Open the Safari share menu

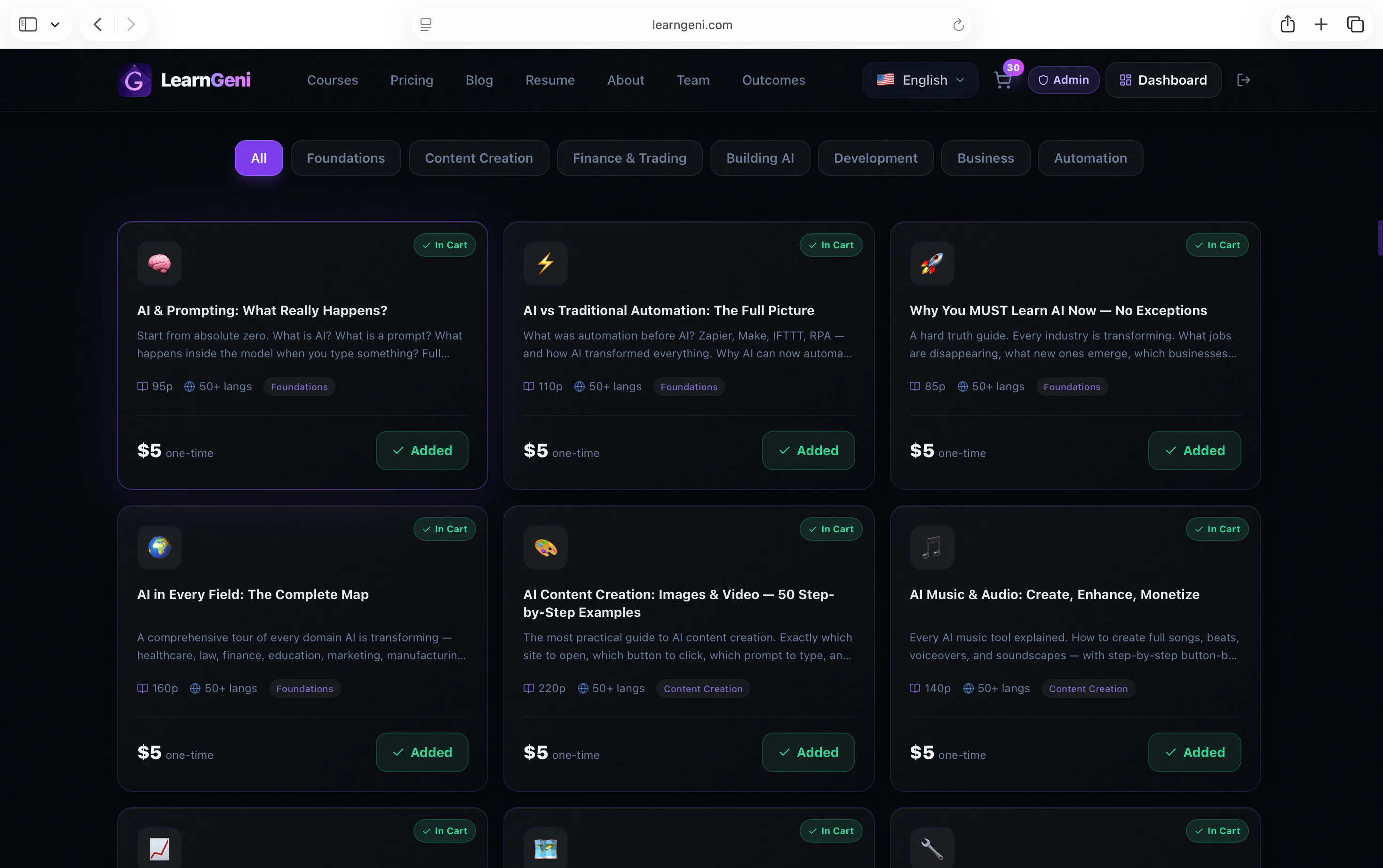(1288, 24)
